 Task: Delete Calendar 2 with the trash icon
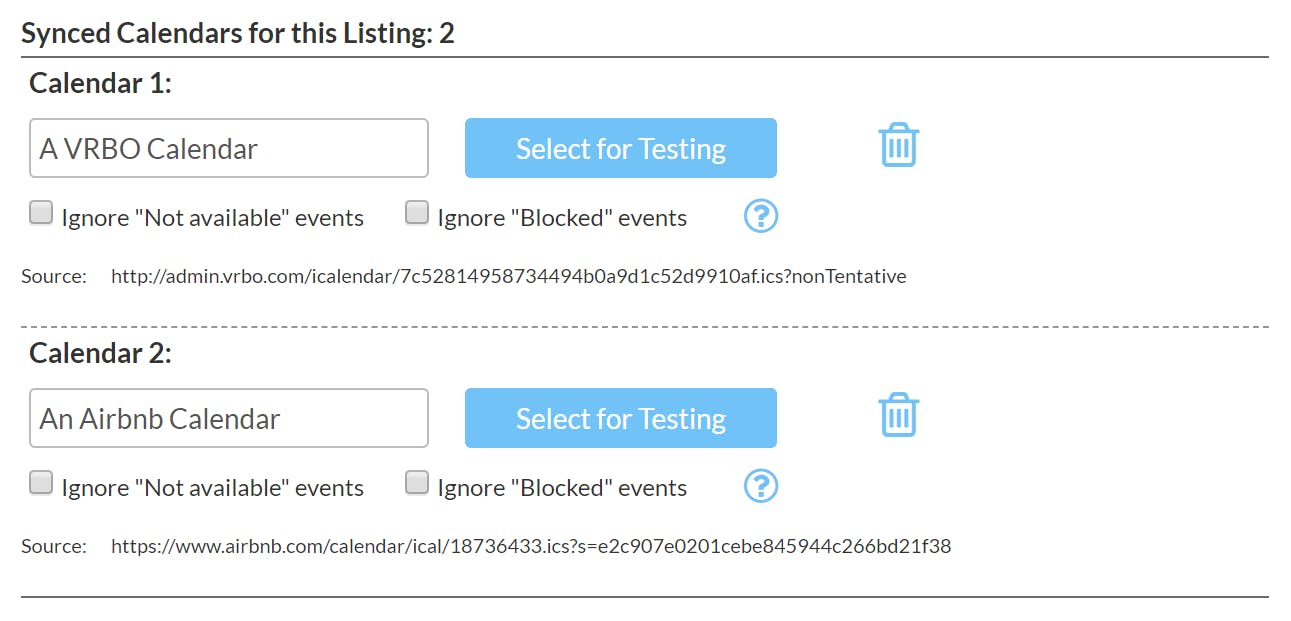tap(898, 416)
